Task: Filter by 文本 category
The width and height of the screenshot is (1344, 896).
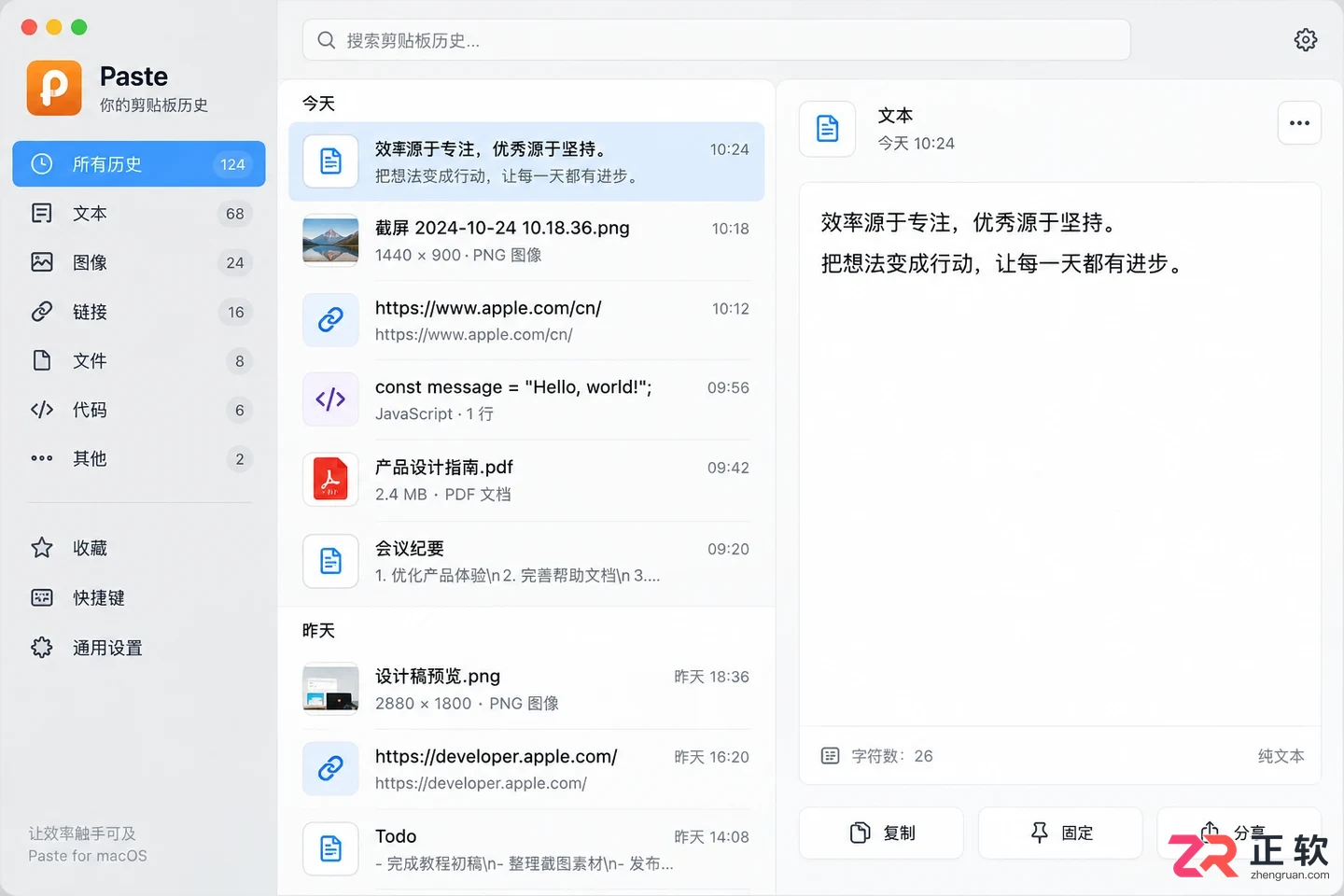Action: (x=139, y=214)
